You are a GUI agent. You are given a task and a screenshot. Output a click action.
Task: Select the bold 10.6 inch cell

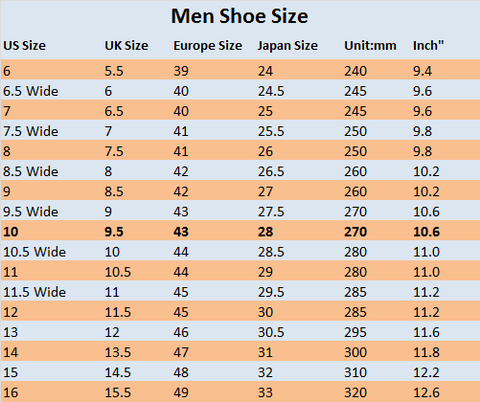click(x=426, y=232)
